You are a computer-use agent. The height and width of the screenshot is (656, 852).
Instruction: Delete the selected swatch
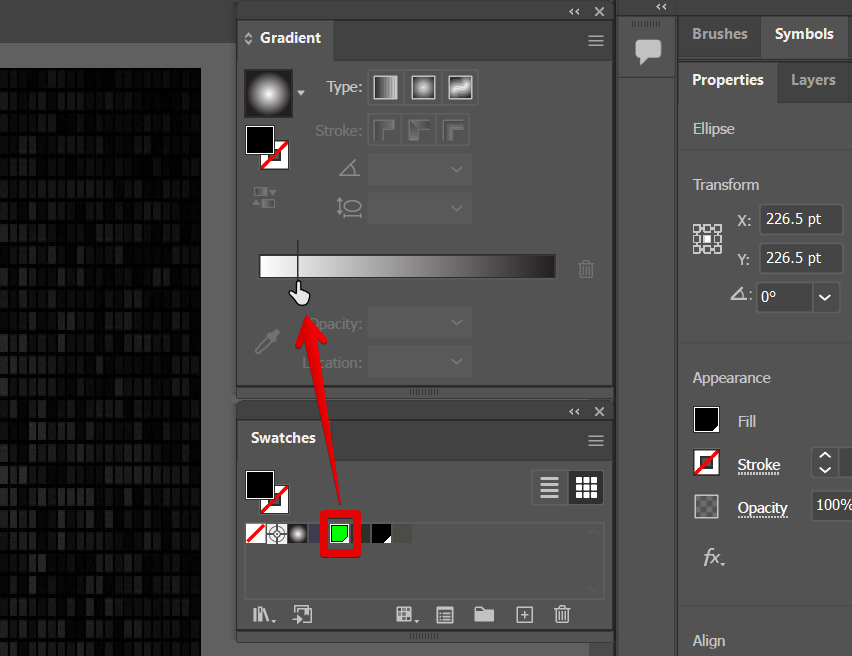coord(562,615)
